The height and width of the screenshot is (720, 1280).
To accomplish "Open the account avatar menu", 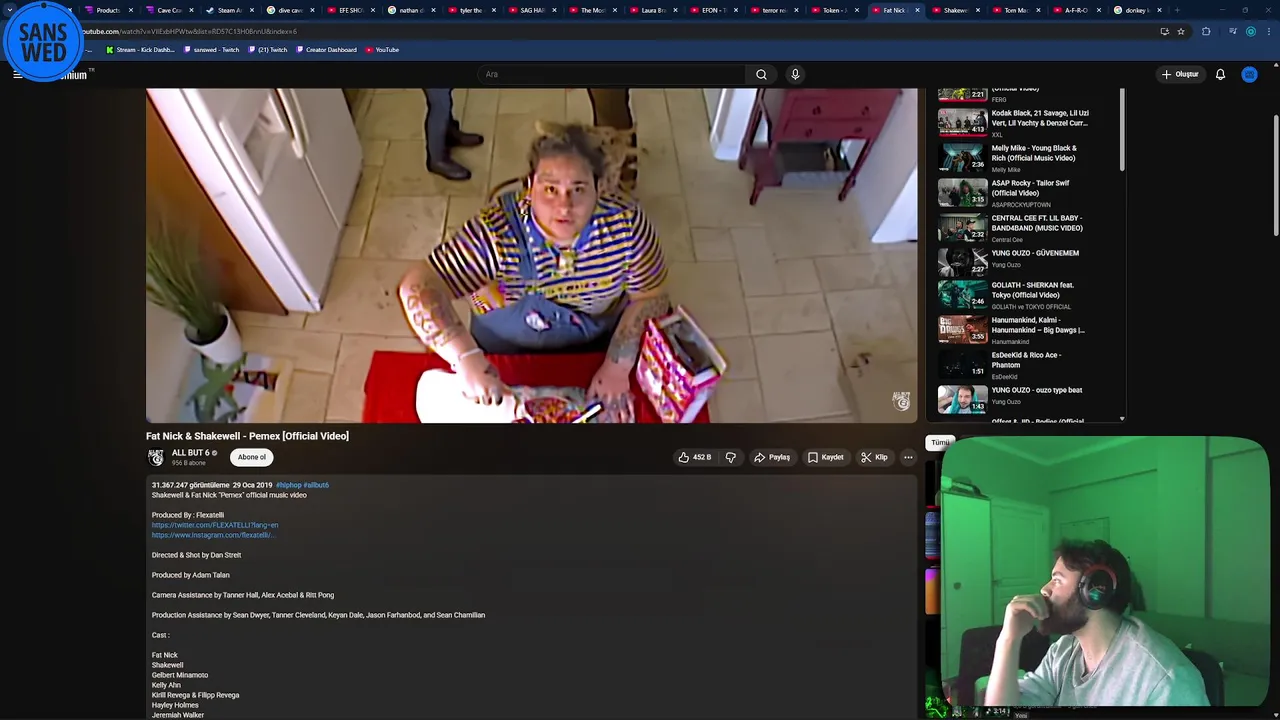I will tap(1249, 74).
